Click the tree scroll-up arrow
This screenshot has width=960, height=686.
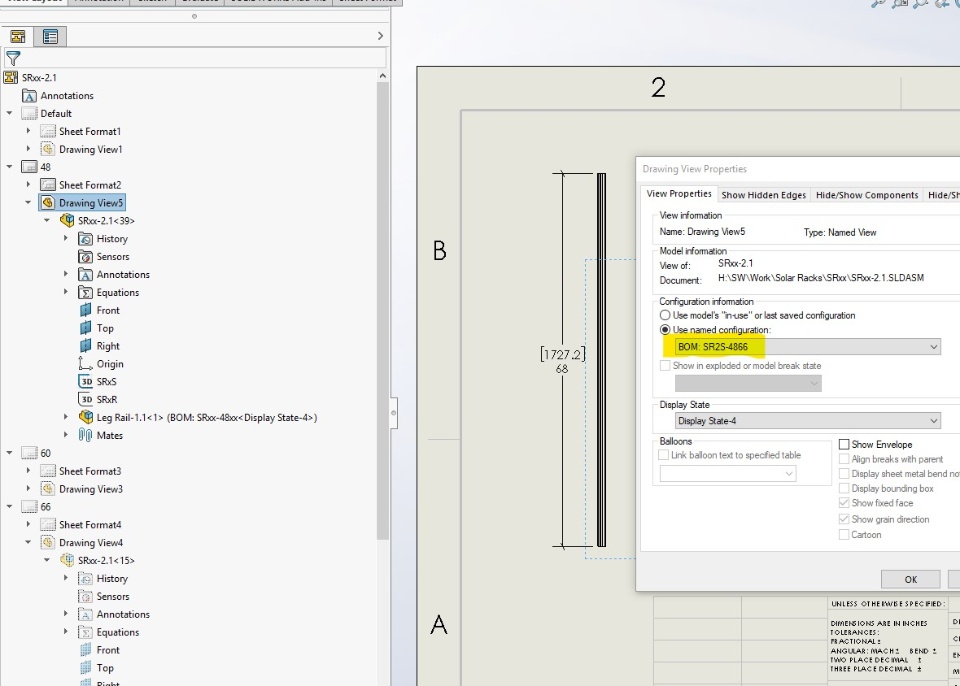click(383, 77)
